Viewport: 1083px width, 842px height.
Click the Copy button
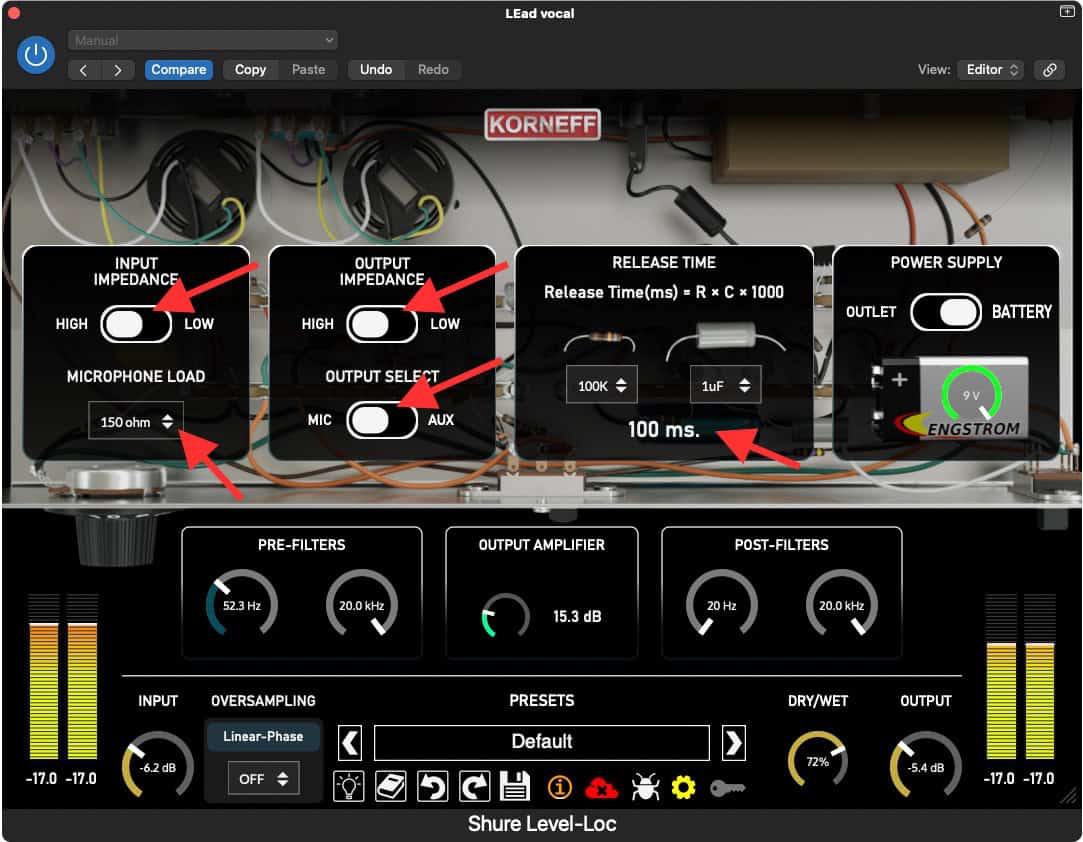tap(250, 70)
